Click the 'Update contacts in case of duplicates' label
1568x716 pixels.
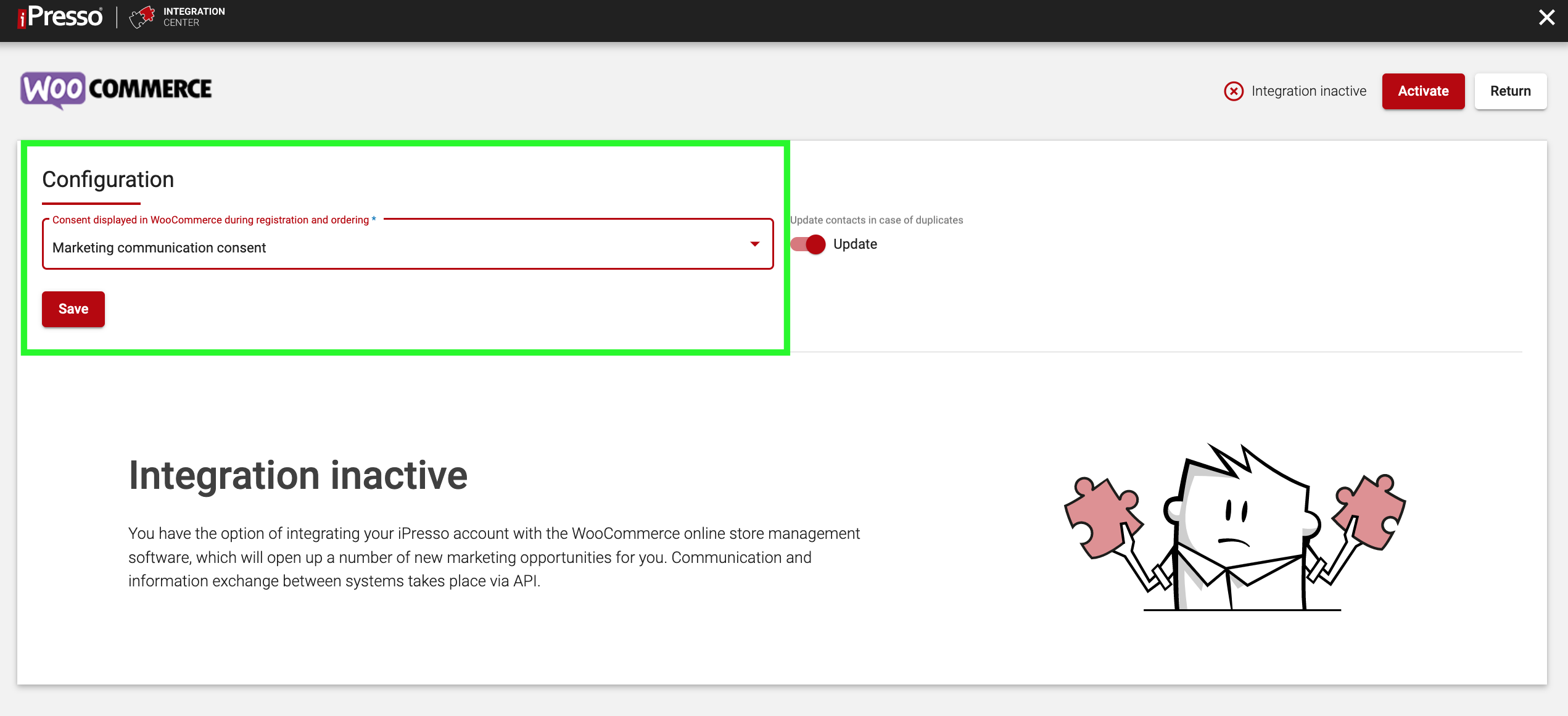[x=877, y=220]
